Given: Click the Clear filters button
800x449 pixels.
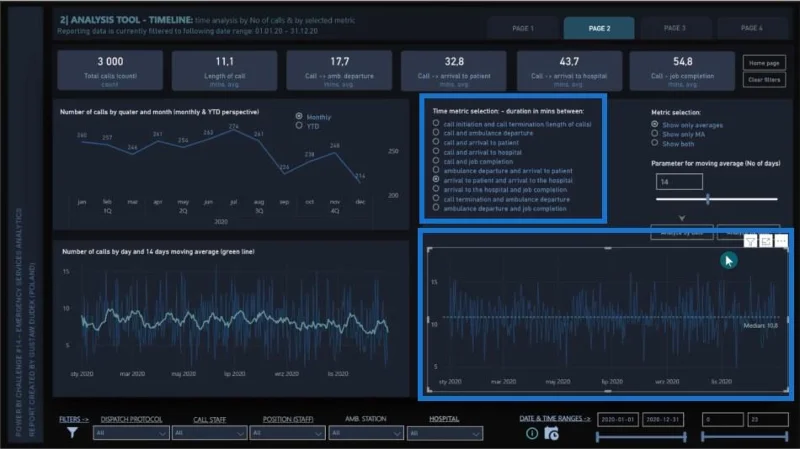Looking at the screenshot, I should 764,80.
